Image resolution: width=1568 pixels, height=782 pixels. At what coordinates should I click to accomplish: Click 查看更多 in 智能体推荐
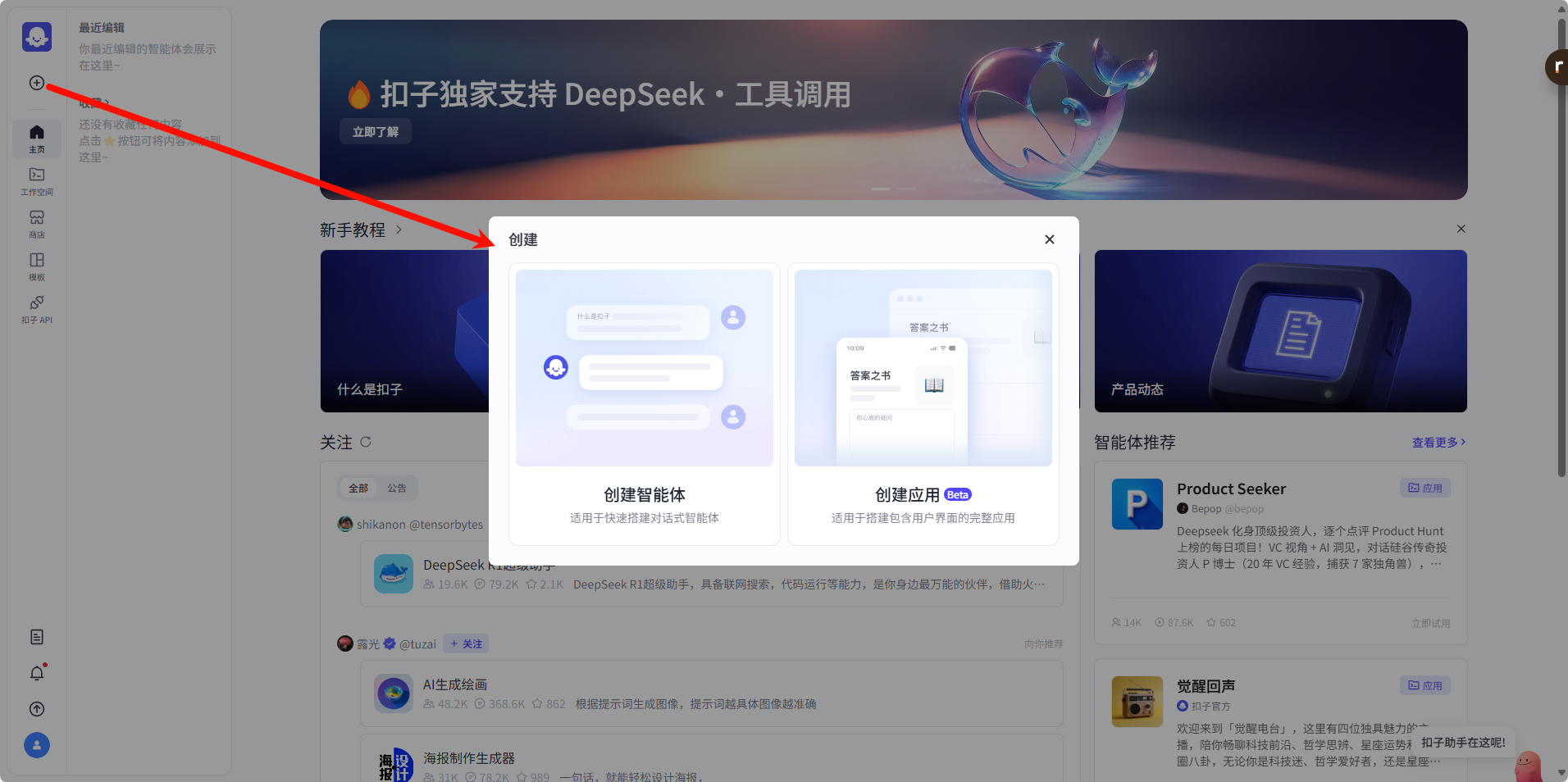pyautogui.click(x=1438, y=442)
